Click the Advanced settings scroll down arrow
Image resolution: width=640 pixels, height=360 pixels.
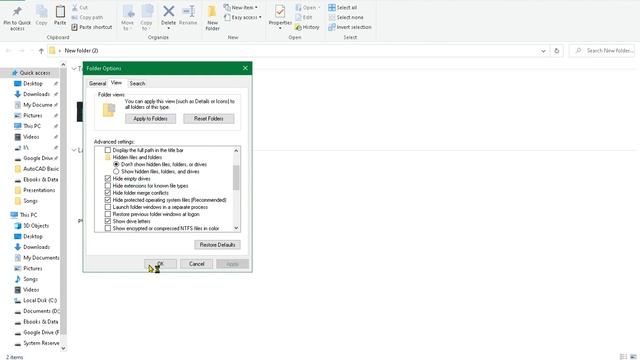point(236,228)
